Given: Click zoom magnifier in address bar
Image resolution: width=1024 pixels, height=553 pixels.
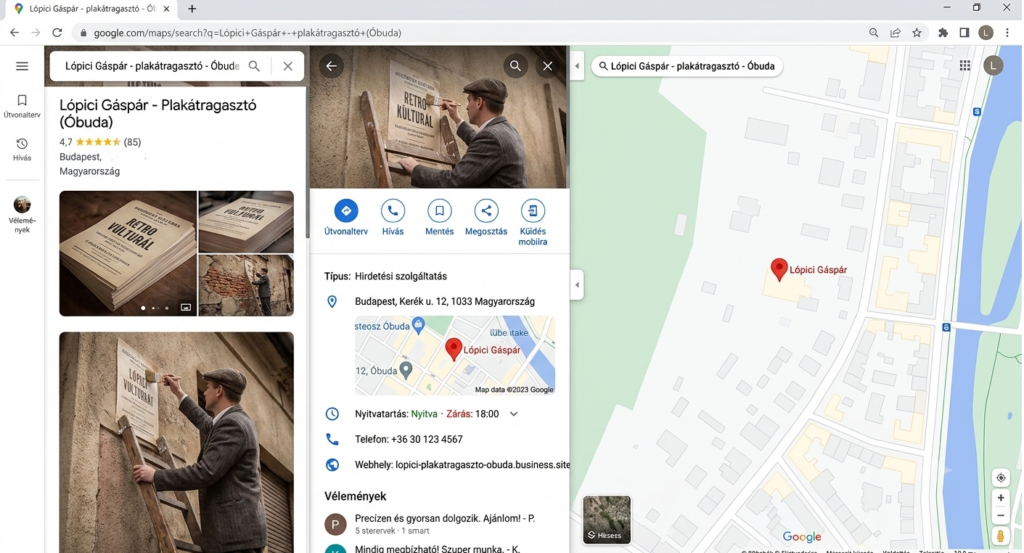Looking at the screenshot, I should [874, 33].
